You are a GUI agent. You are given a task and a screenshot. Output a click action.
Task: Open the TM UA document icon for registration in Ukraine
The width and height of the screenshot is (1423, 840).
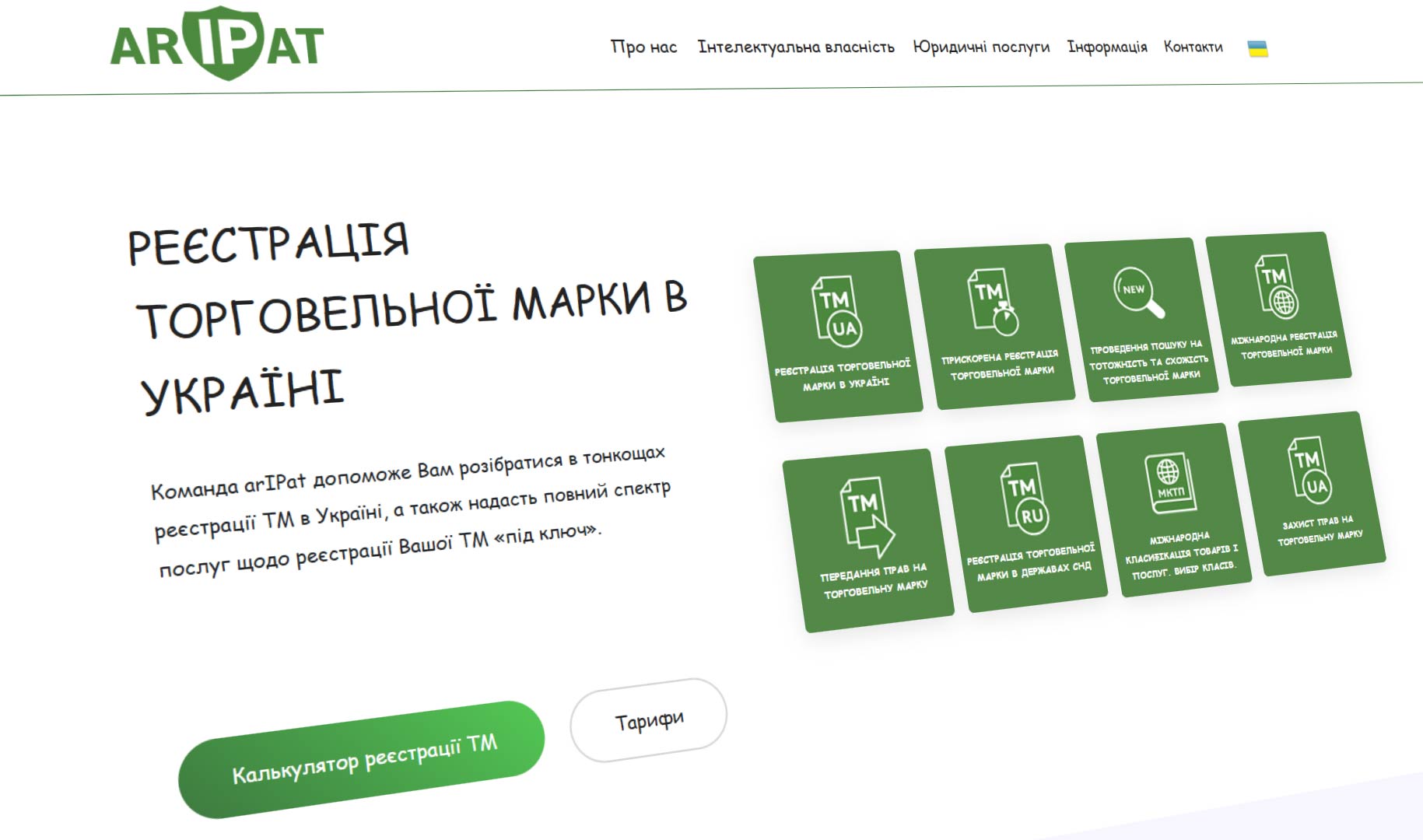click(x=838, y=311)
